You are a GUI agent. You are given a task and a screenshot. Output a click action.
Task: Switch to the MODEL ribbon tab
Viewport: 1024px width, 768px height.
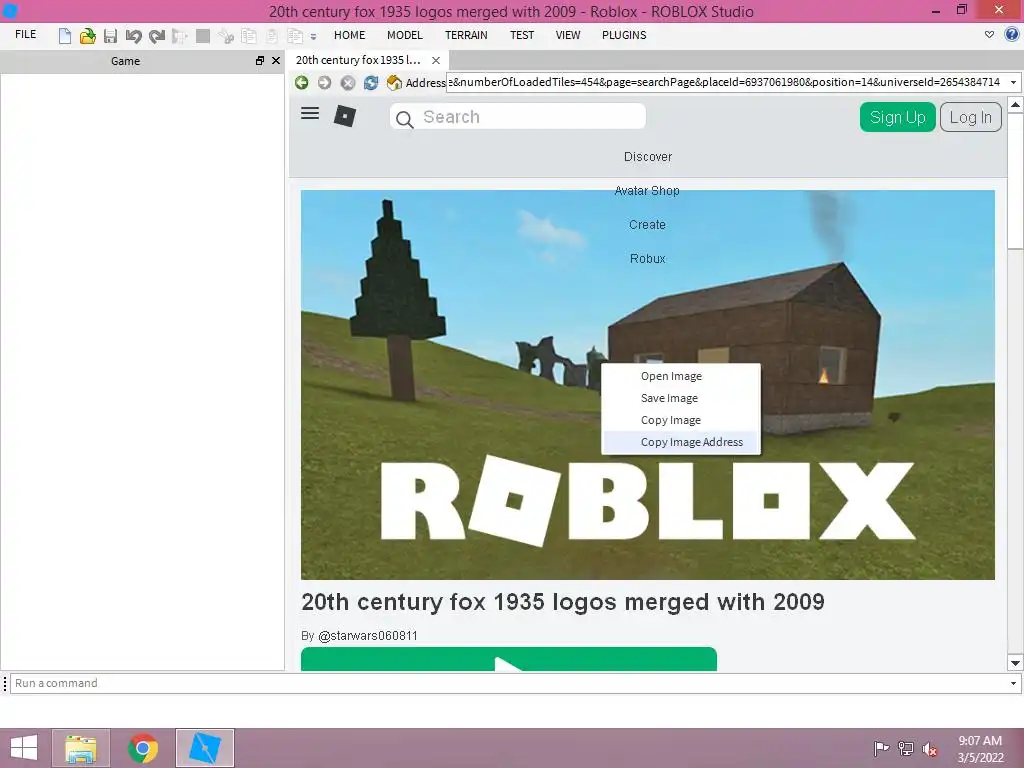pyautogui.click(x=404, y=35)
